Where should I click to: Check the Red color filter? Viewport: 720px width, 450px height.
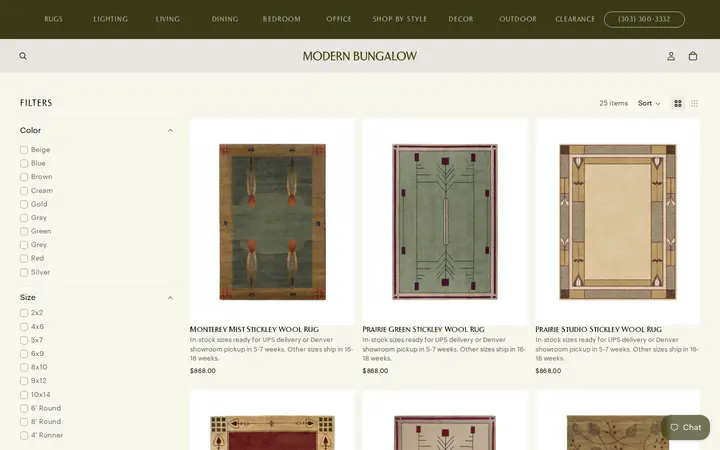(24, 259)
